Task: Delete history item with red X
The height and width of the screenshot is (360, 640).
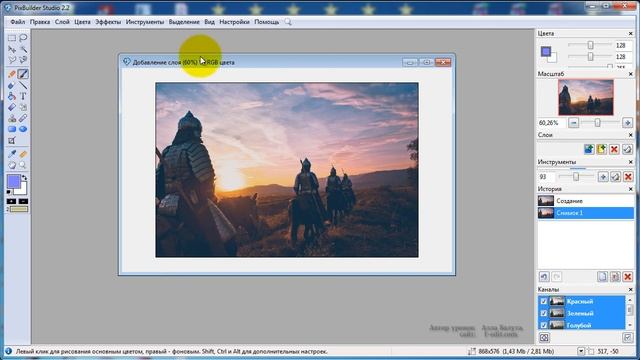Action: click(x=628, y=277)
